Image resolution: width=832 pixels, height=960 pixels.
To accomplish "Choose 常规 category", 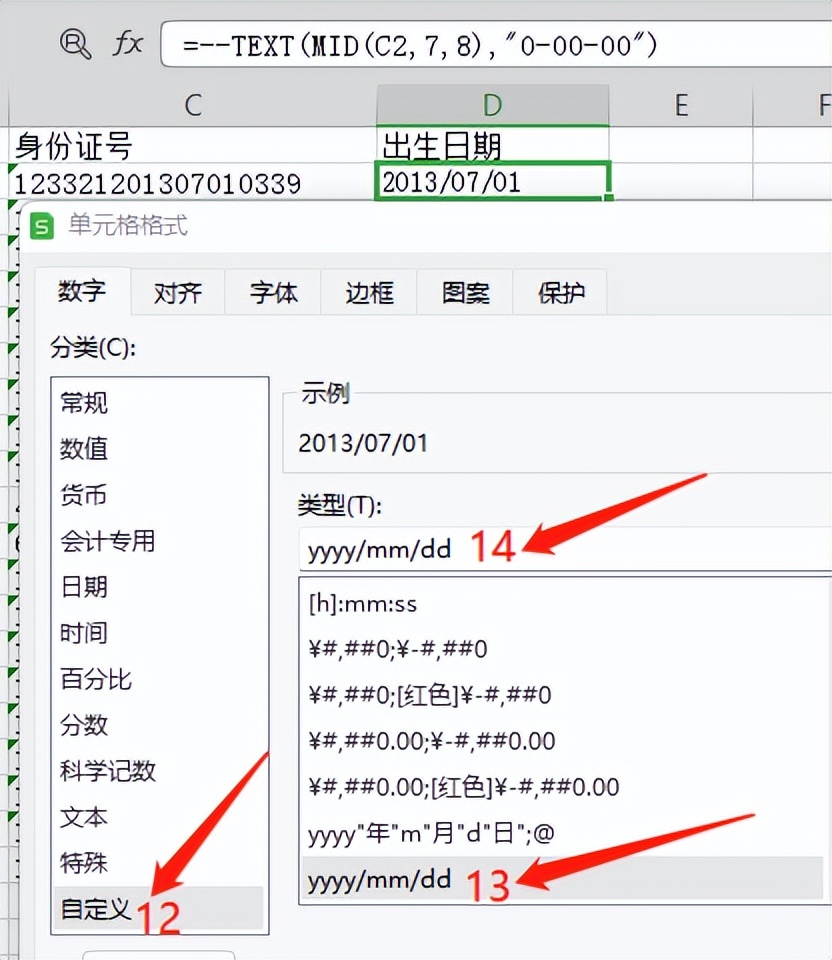I will (x=84, y=404).
